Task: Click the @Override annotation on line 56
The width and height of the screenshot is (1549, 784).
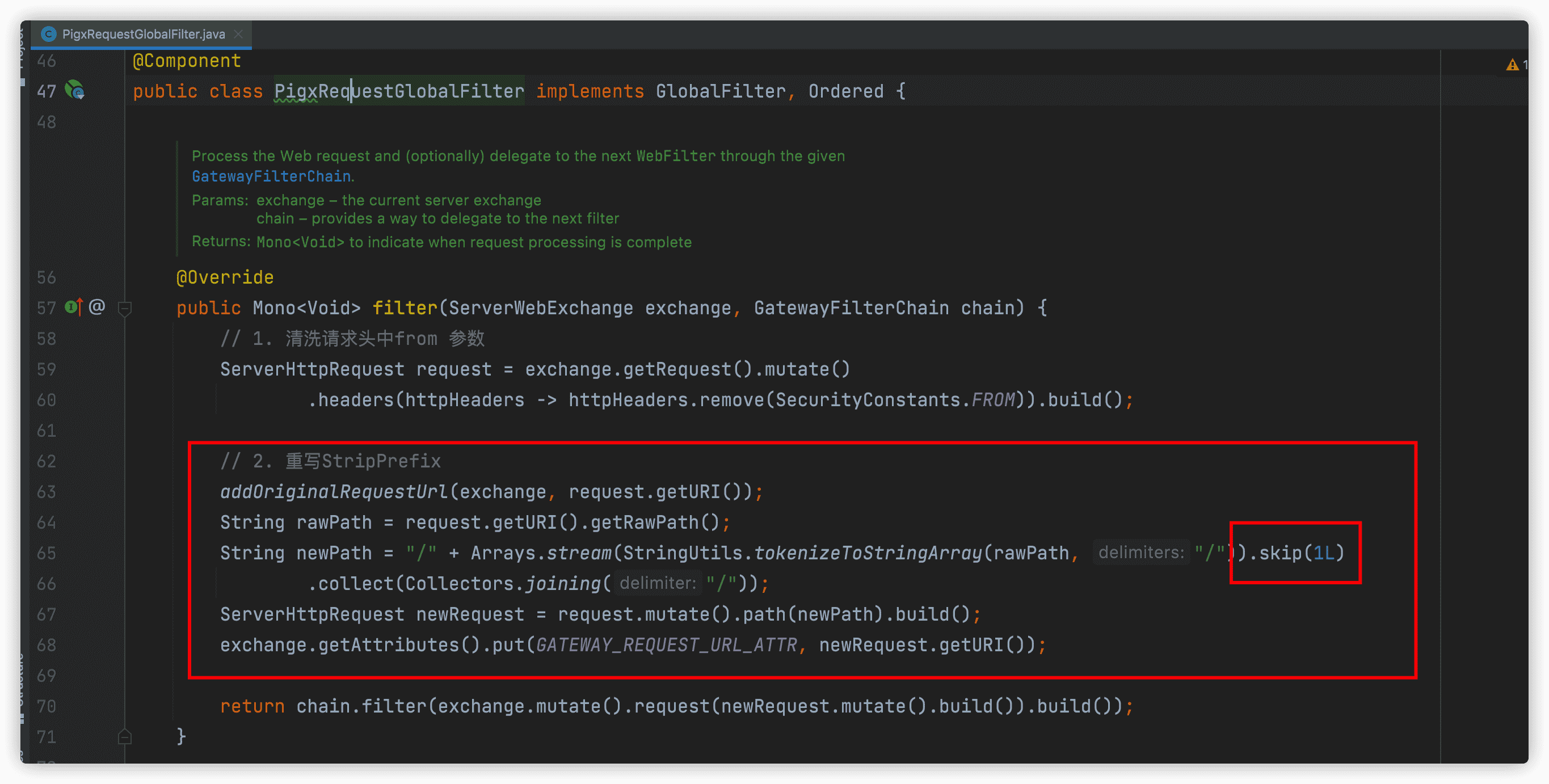Action: pos(225,277)
